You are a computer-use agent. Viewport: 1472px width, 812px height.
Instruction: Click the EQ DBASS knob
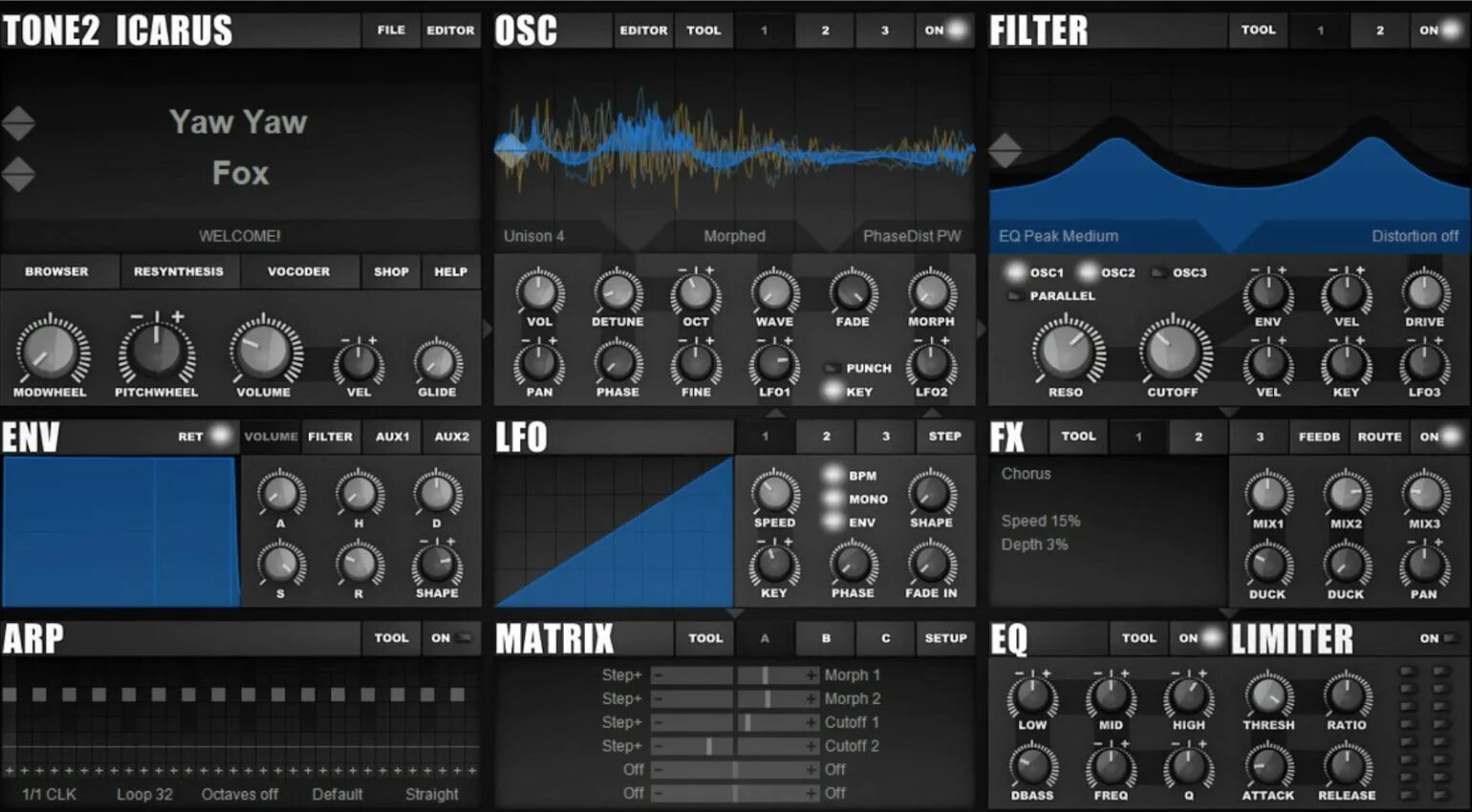coord(1032,765)
